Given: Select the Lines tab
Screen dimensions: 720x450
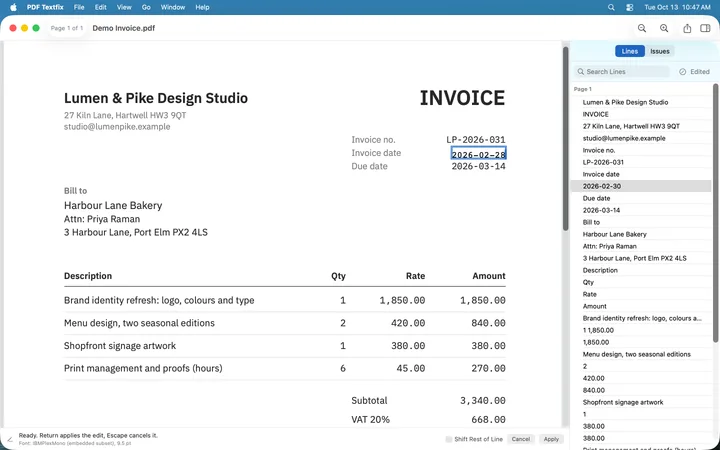Looking at the screenshot, I should [630, 51].
